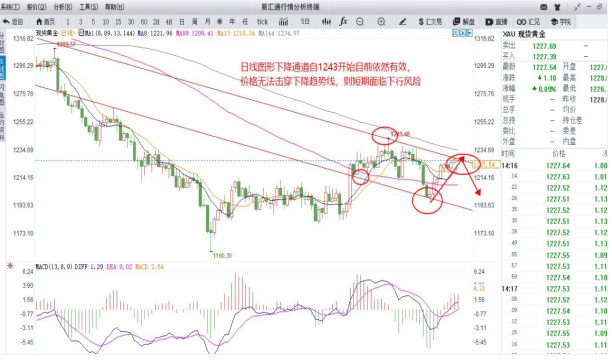This screenshot has height=363, width=612.
Task: Select the tick timeframe
Action: pos(263,22)
